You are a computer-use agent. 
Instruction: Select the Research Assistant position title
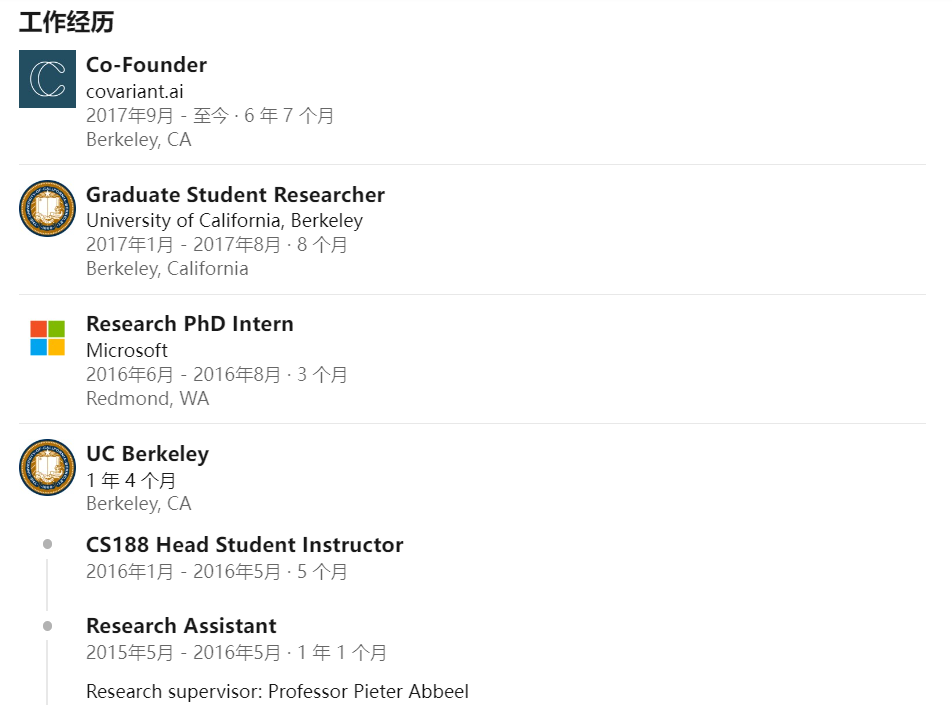click(181, 626)
